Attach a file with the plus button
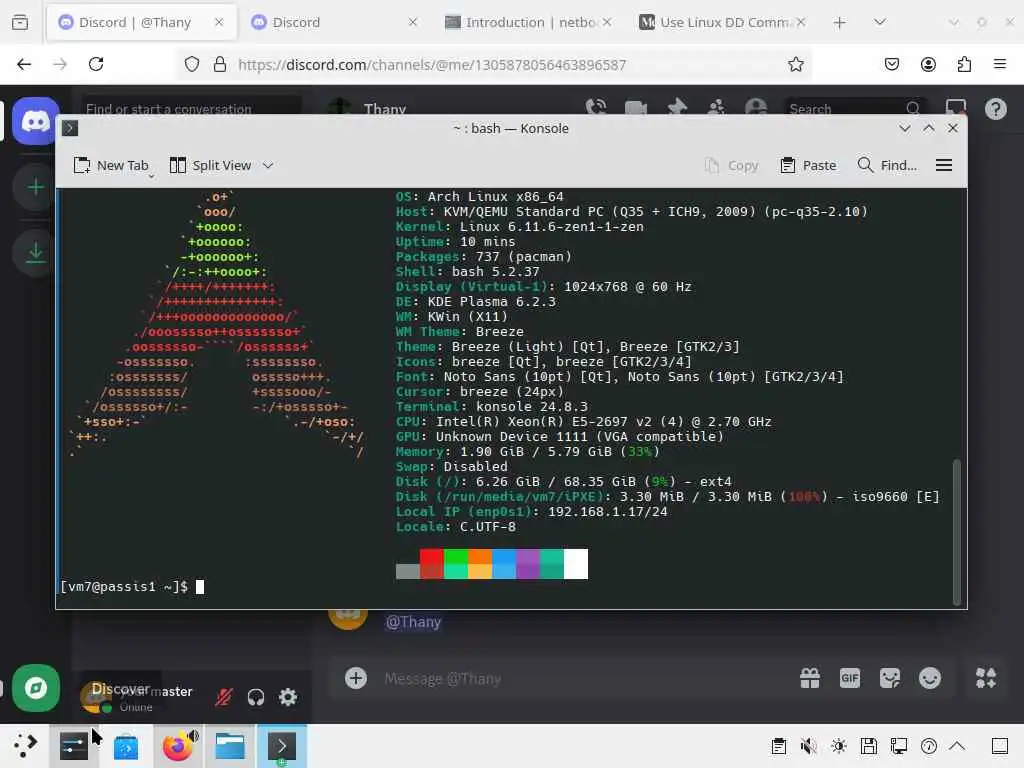This screenshot has width=1024, height=768. click(356, 678)
